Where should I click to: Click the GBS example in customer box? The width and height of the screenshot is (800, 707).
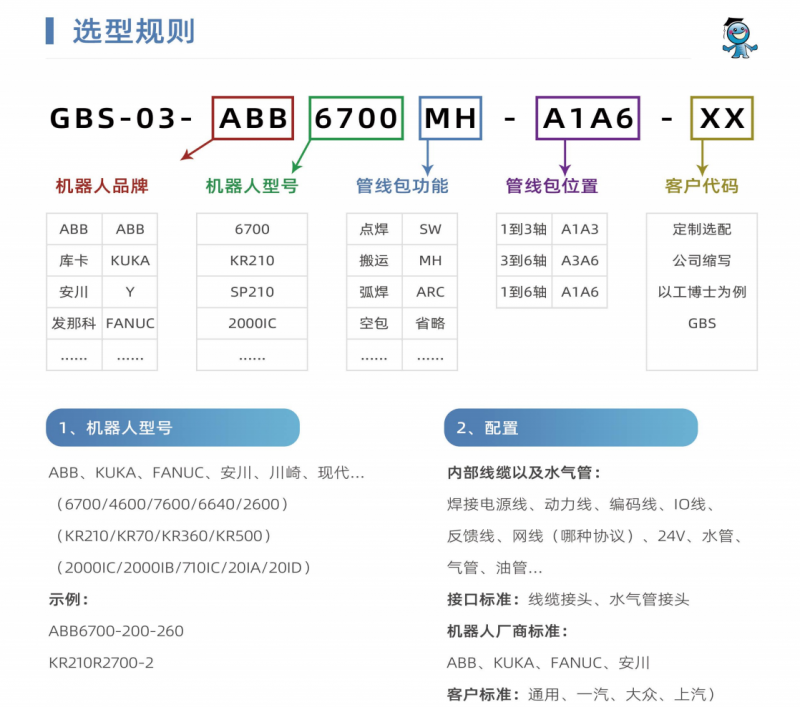(x=702, y=323)
